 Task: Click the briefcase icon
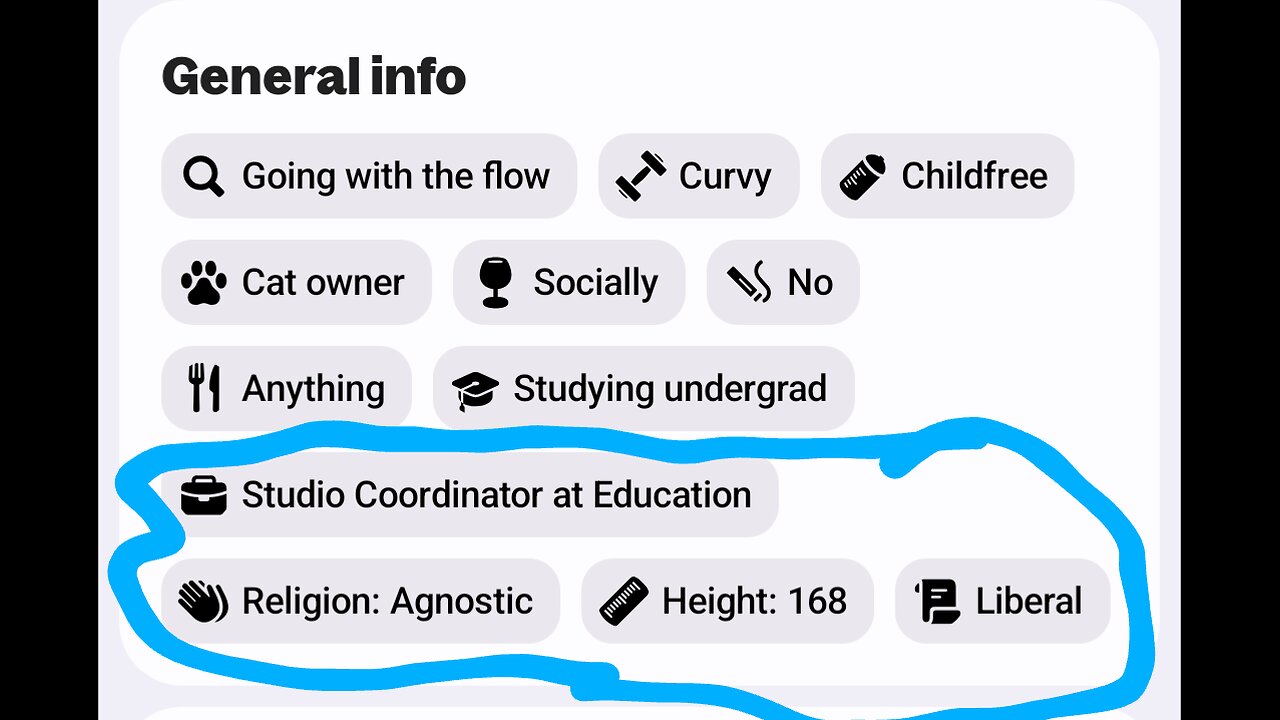204,495
